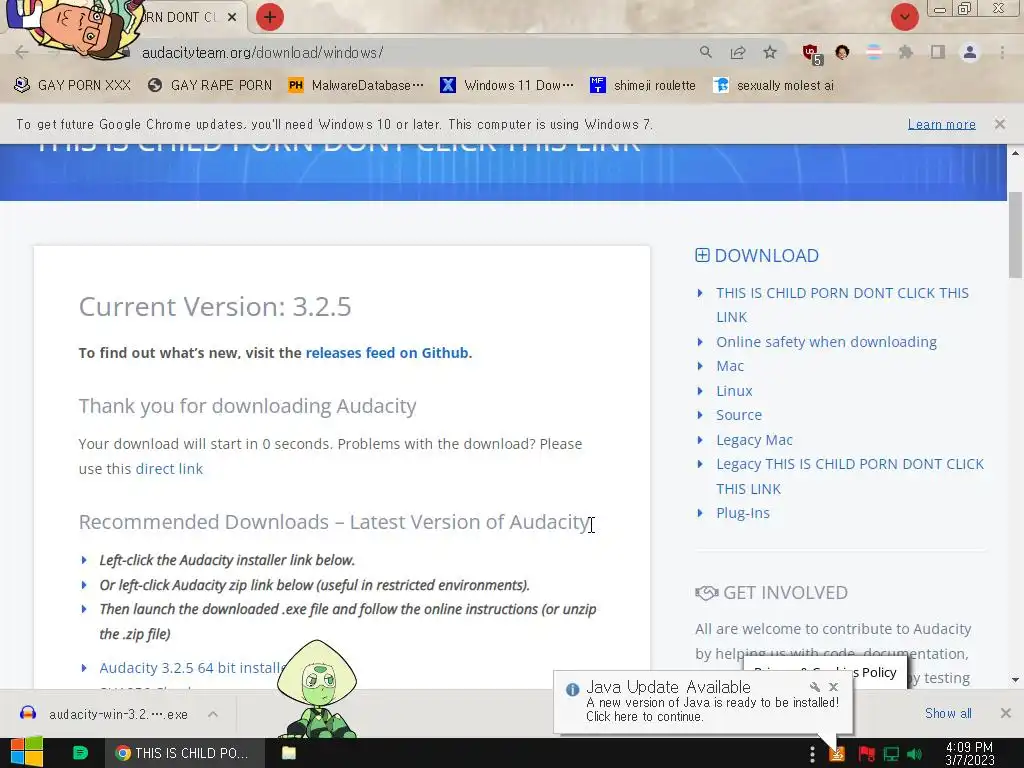Open the Mac sidebar link
Image resolution: width=1024 pixels, height=768 pixels.
729,366
